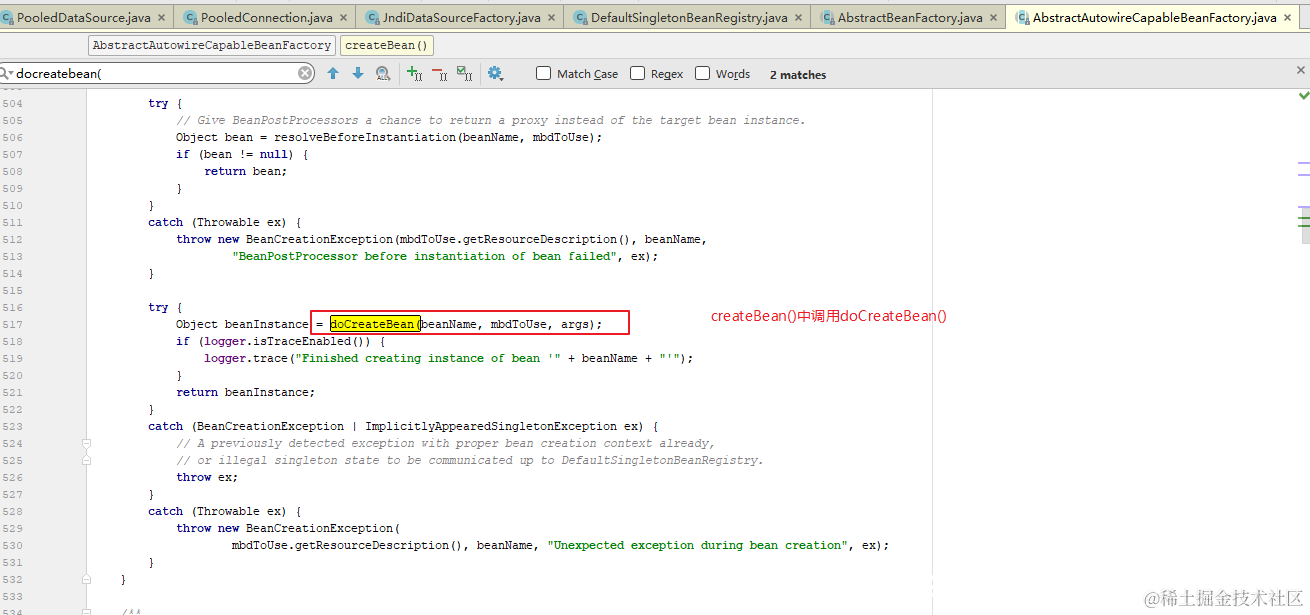This screenshot has height=615, width=1310.
Task: Switch to AbstractBeanFactory.java tab
Action: (909, 18)
